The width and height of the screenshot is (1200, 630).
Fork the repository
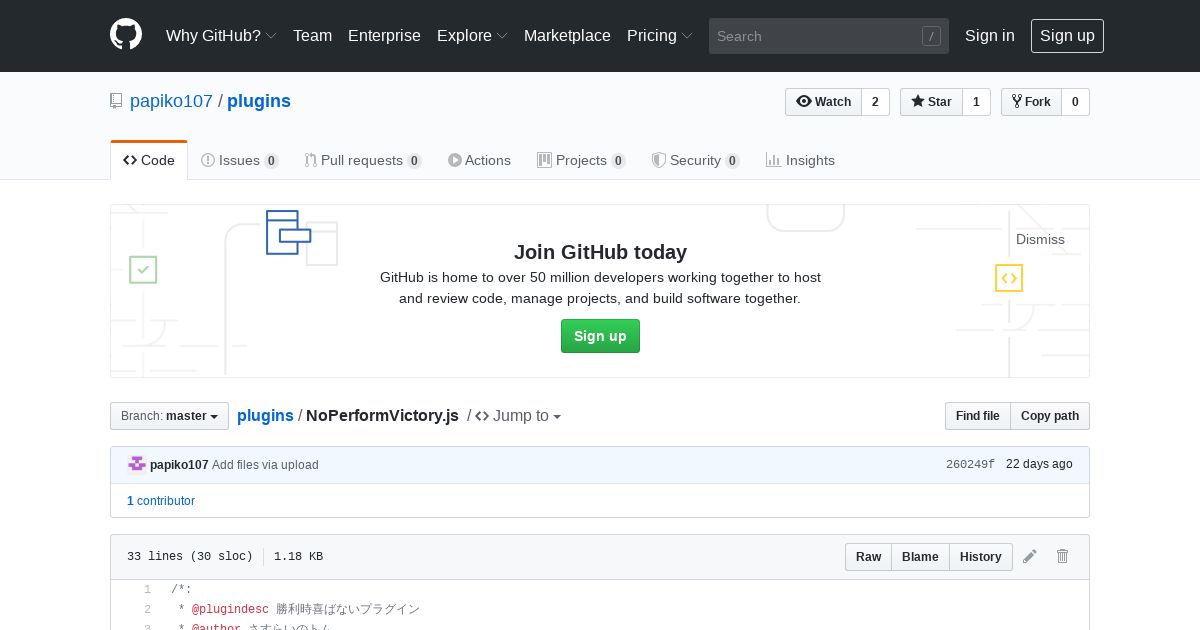coord(1031,102)
